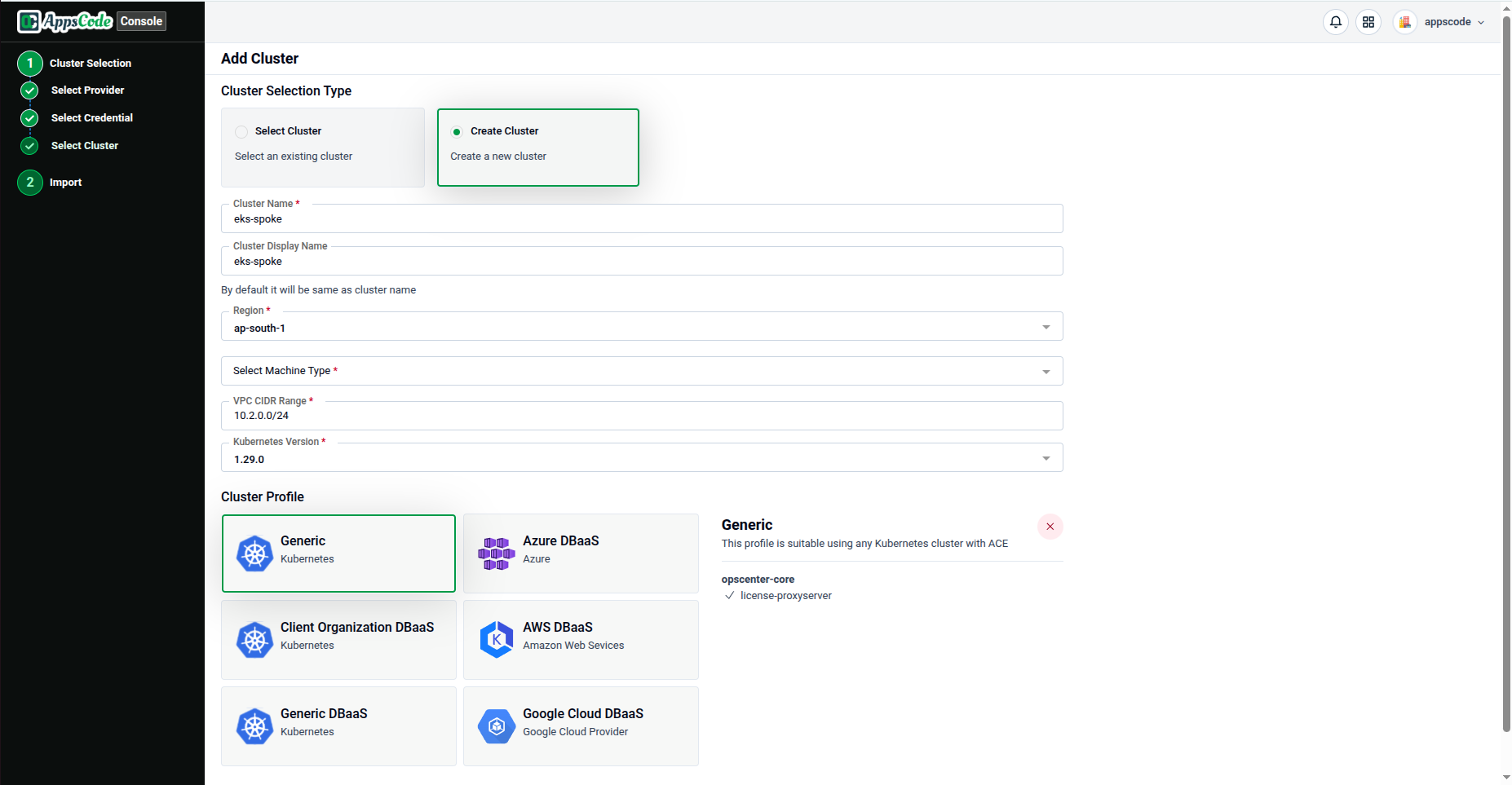Click the AppsCode Console logo

tap(91, 21)
